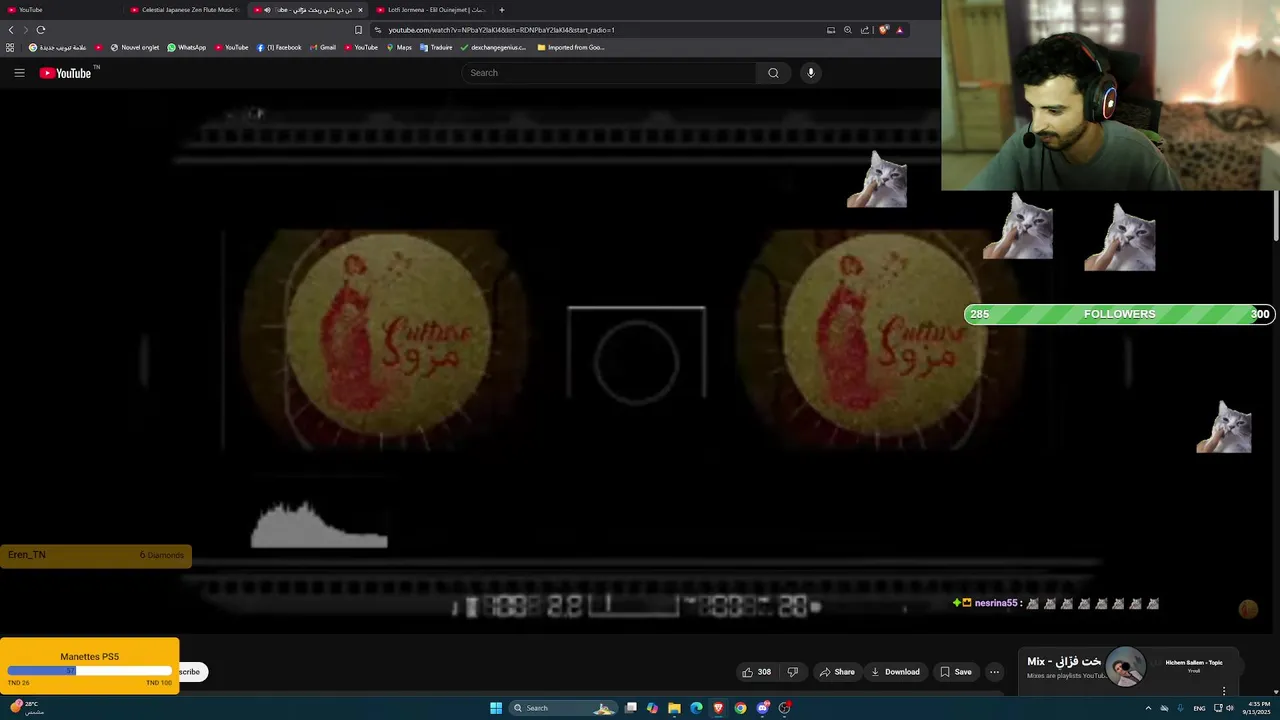Viewport: 1280px width, 720px height.
Task: Open options dots on the Mix card
Action: 1224,691
